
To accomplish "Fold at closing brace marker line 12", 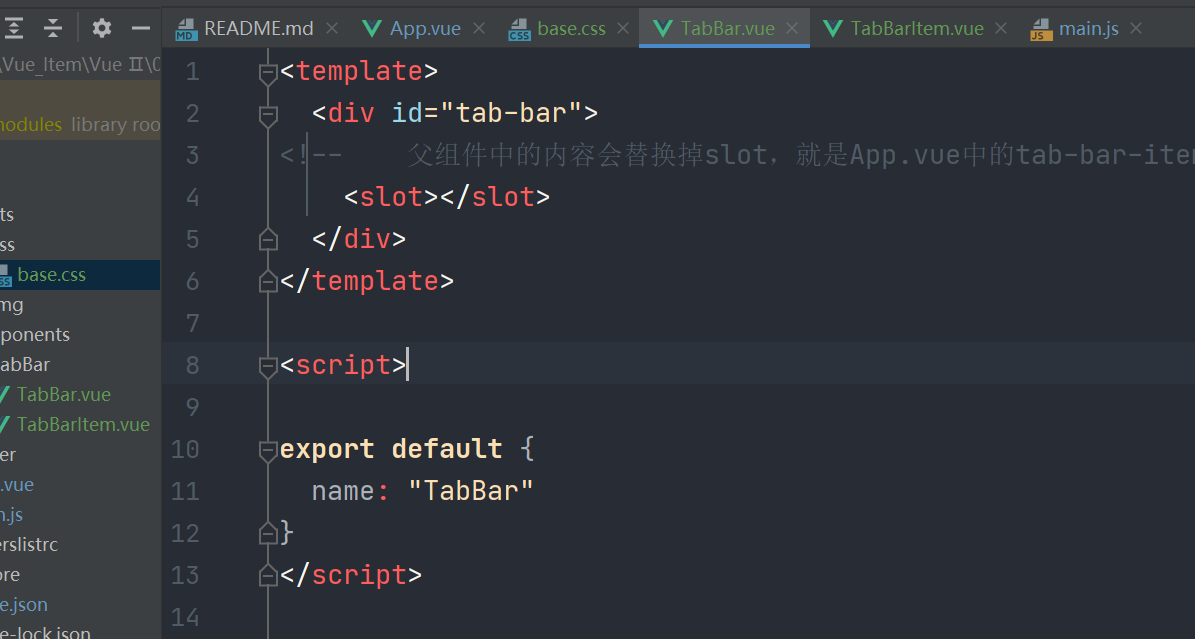I will [x=268, y=533].
